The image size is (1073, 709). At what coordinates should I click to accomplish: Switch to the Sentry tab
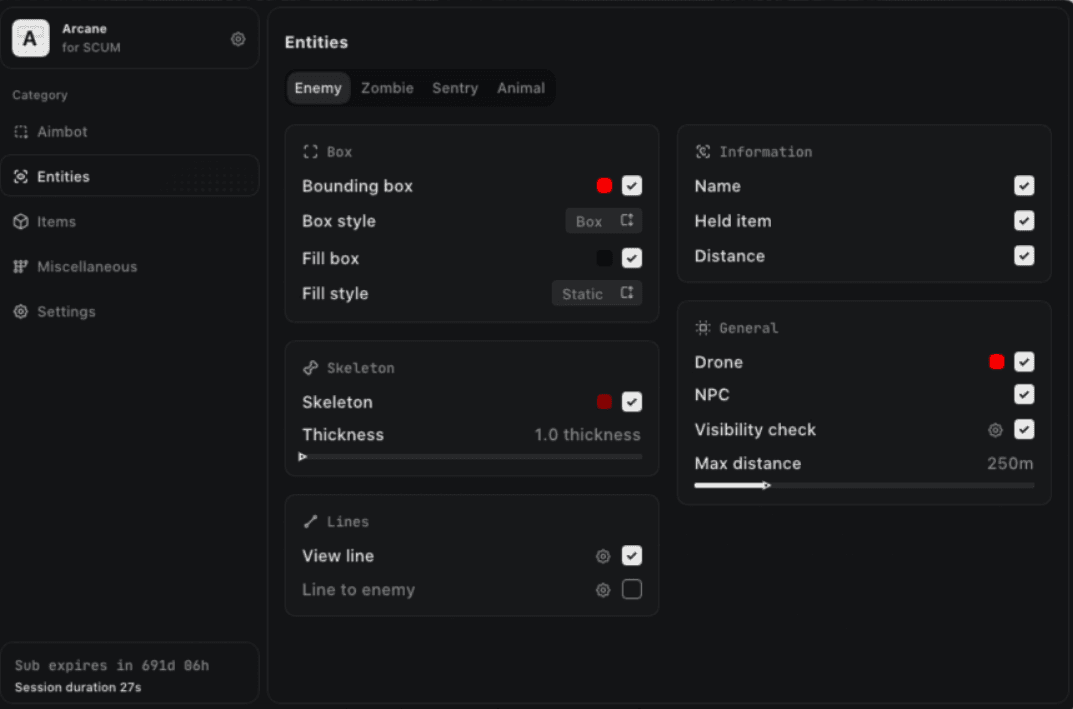(455, 88)
